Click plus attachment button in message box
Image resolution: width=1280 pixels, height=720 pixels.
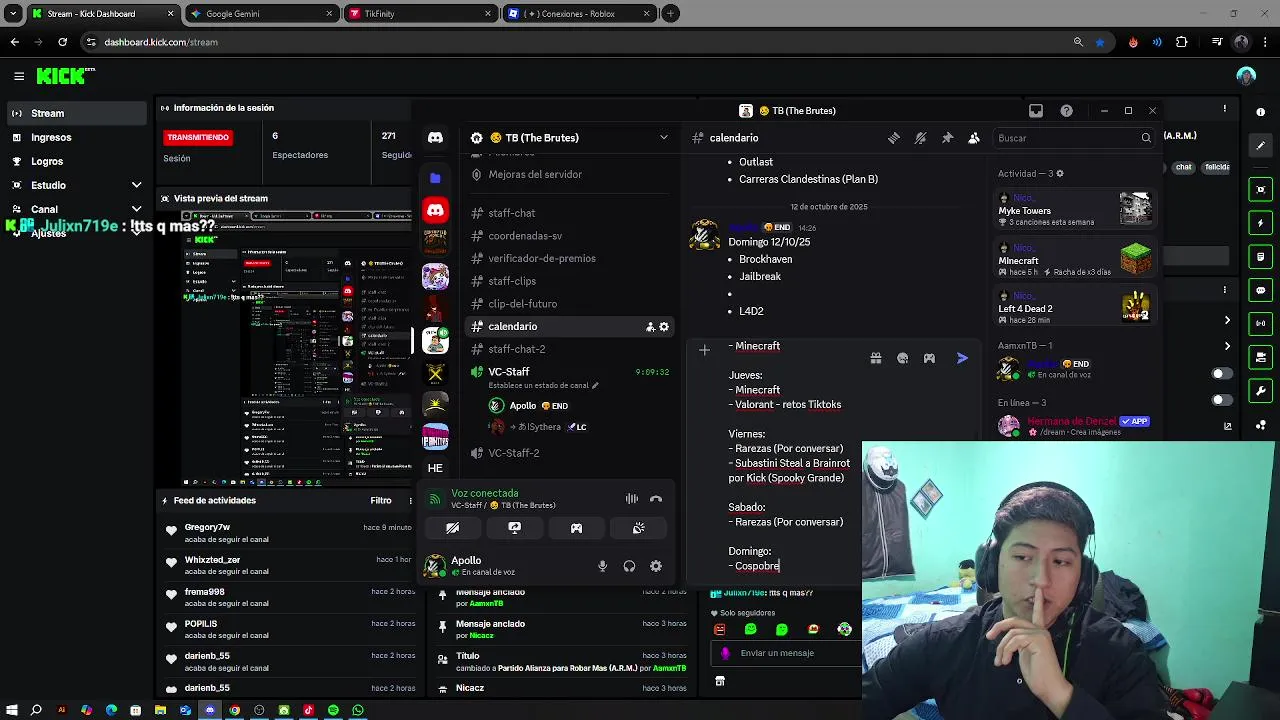pyautogui.click(x=704, y=350)
